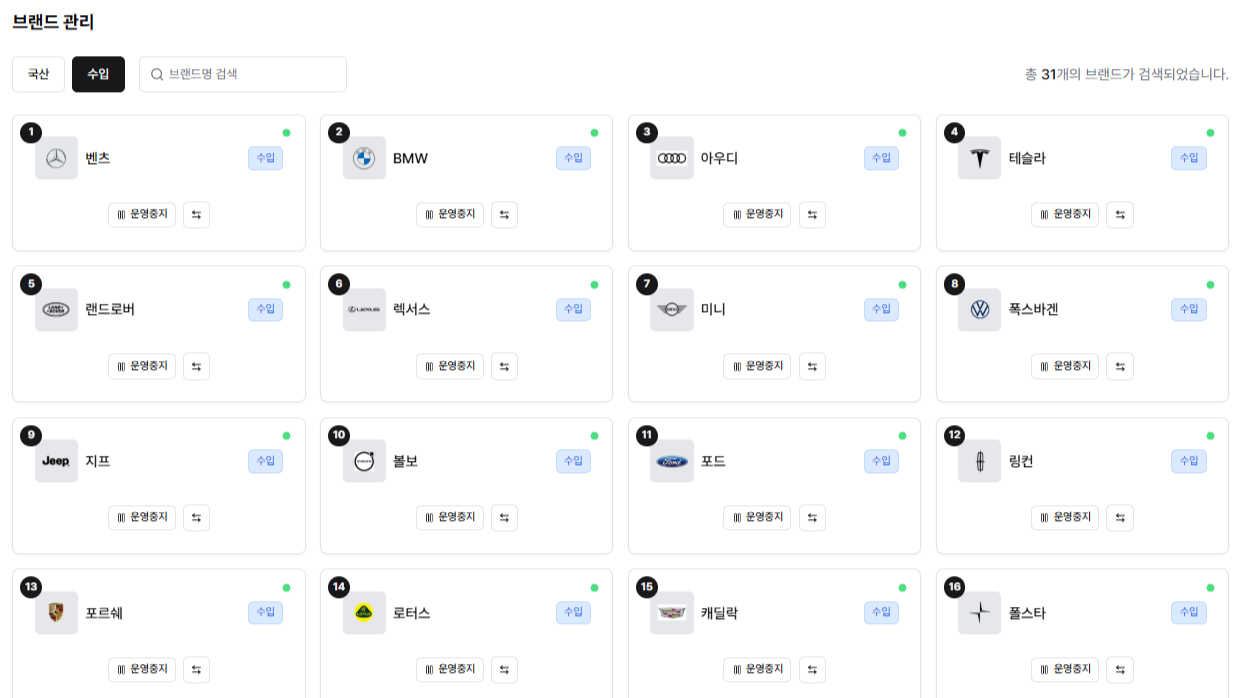Focus the 브랜드명 검색 input field

pyautogui.click(x=252, y=74)
